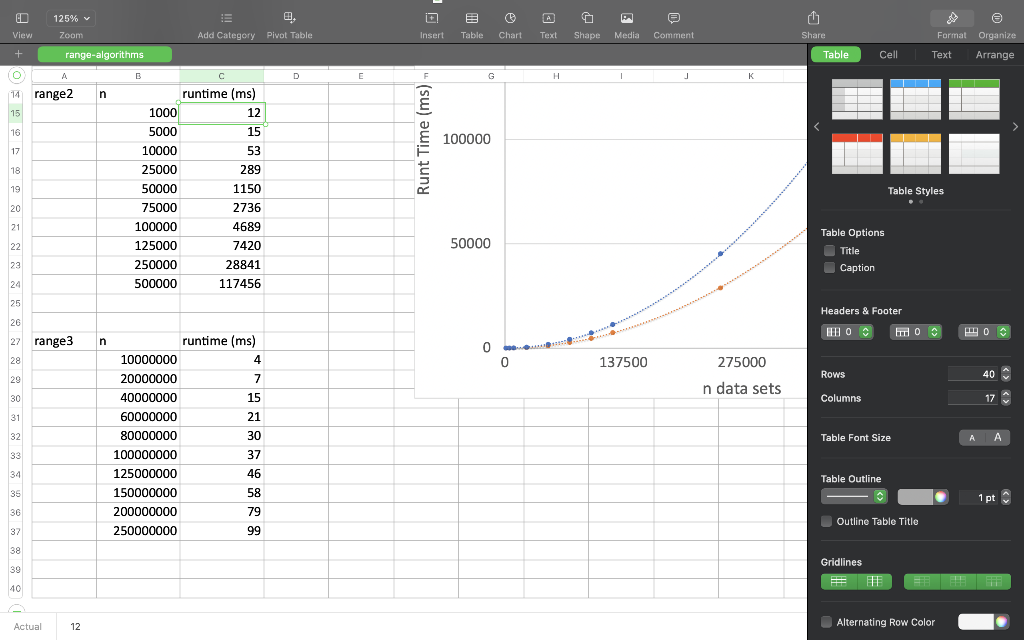
Task: Add a new sheet with plus button
Action: point(18,54)
